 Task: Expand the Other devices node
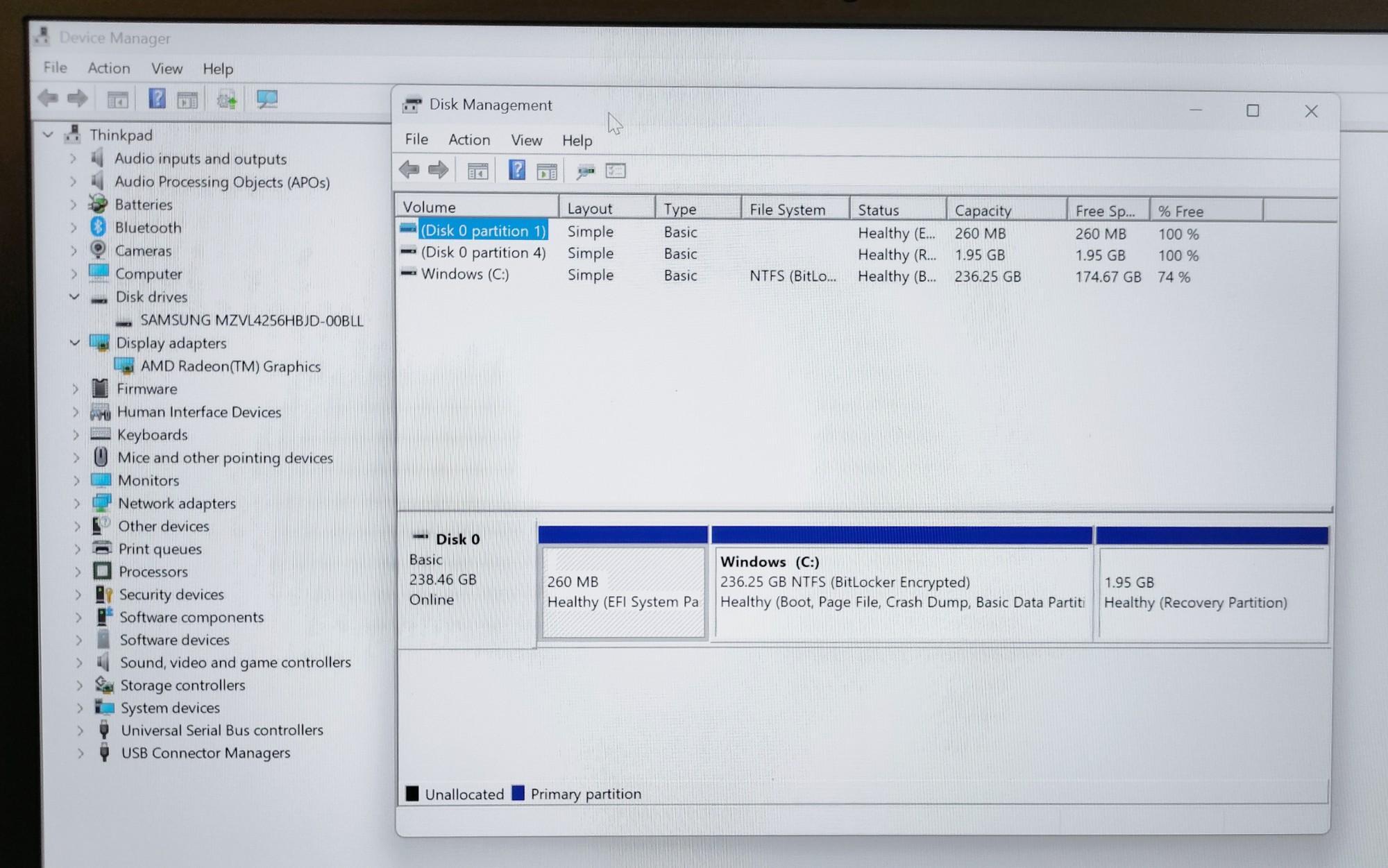coord(77,526)
